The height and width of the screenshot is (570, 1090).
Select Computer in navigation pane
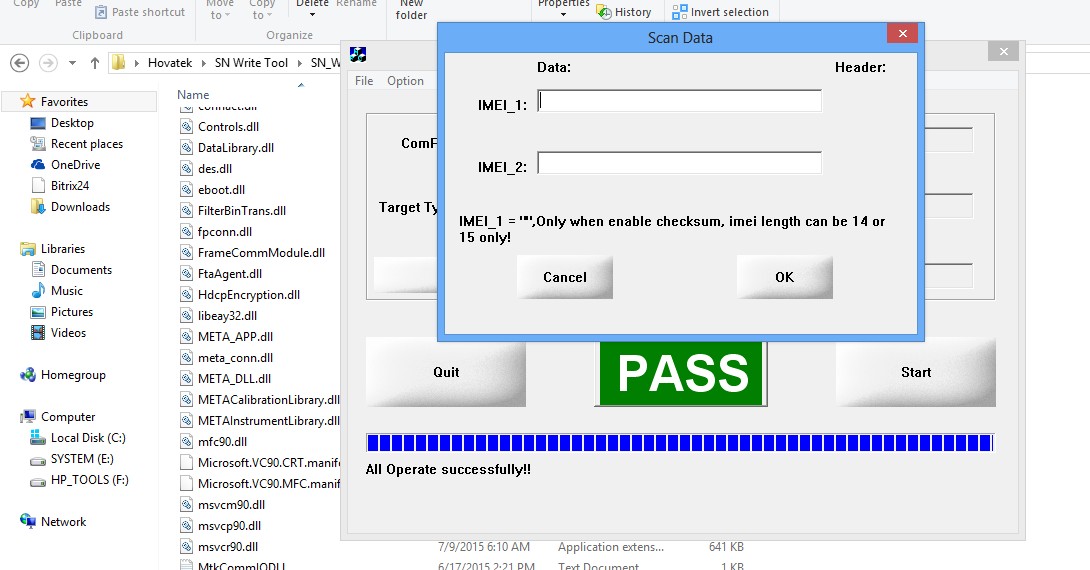[x=67, y=416]
